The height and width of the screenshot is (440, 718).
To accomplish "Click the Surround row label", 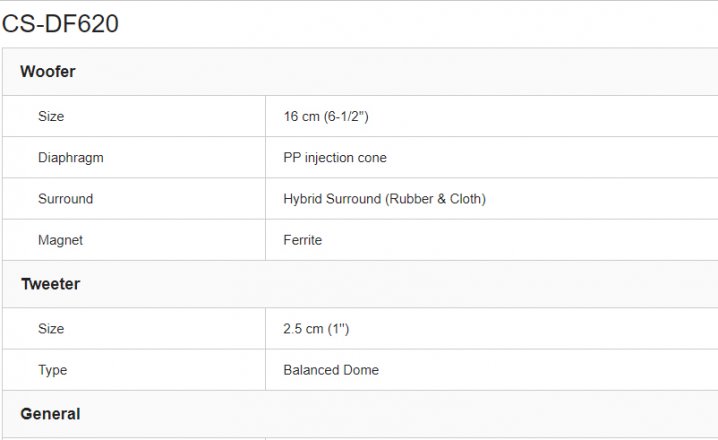I will 65,199.
